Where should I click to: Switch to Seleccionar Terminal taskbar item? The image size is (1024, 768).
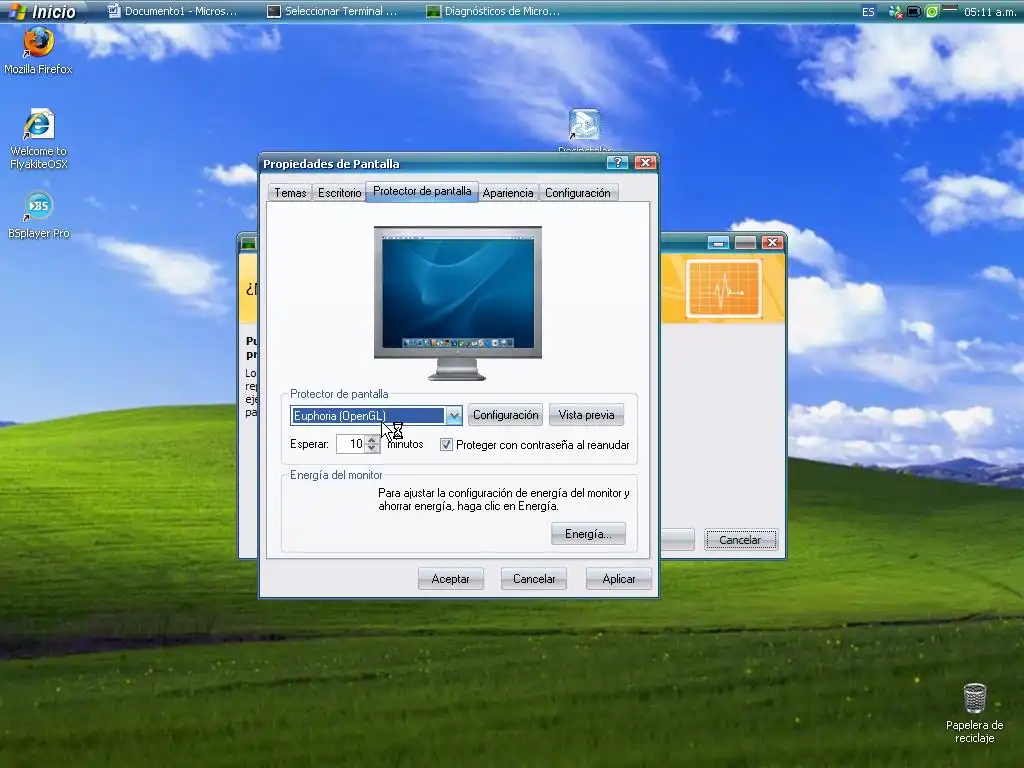pyautogui.click(x=333, y=11)
